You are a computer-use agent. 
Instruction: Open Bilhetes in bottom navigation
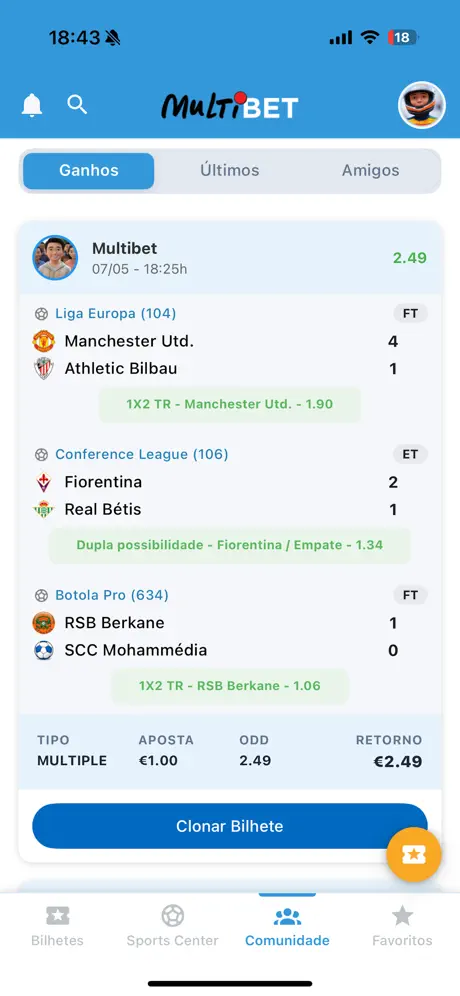click(57, 926)
